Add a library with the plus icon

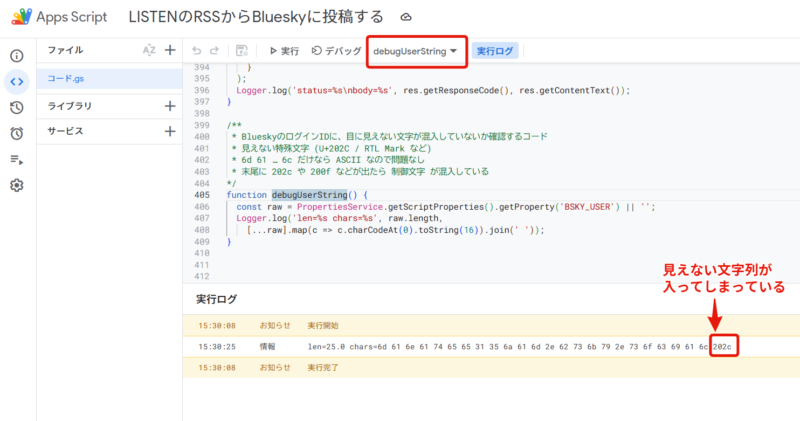point(170,105)
